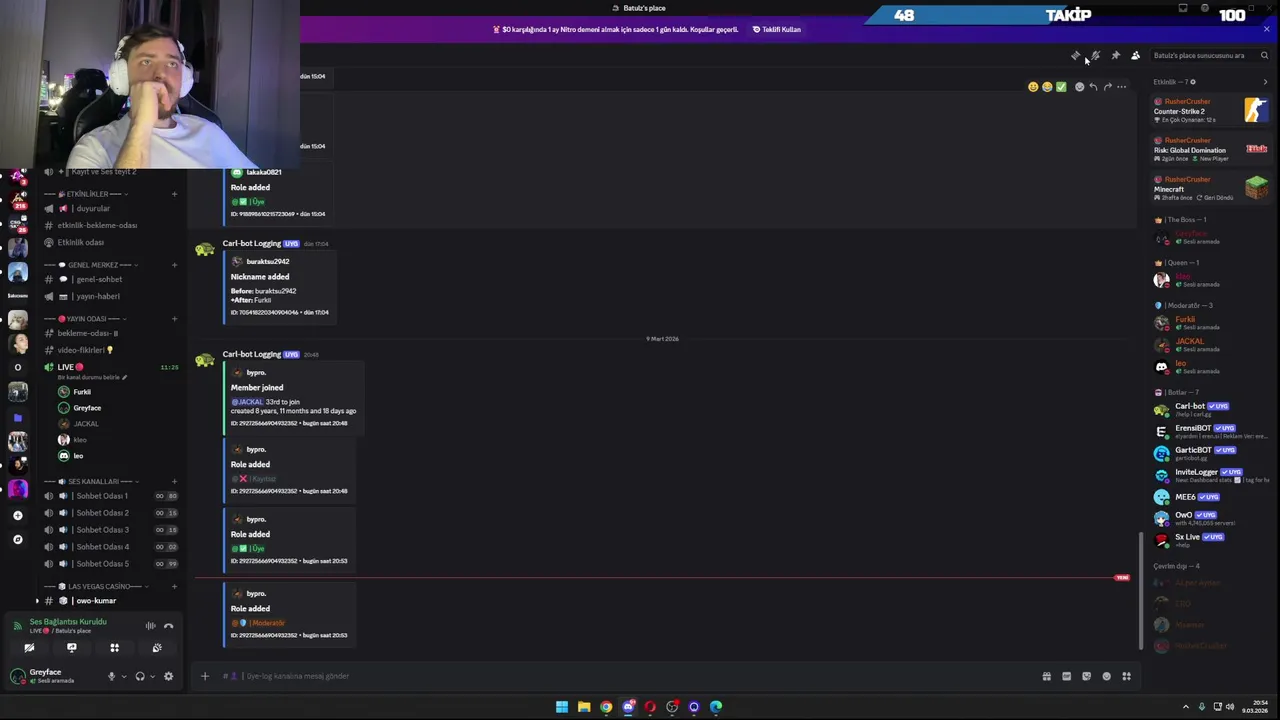Collapse the ETKİNLİKLER category
This screenshot has width=1280, height=720.
pos(88,194)
